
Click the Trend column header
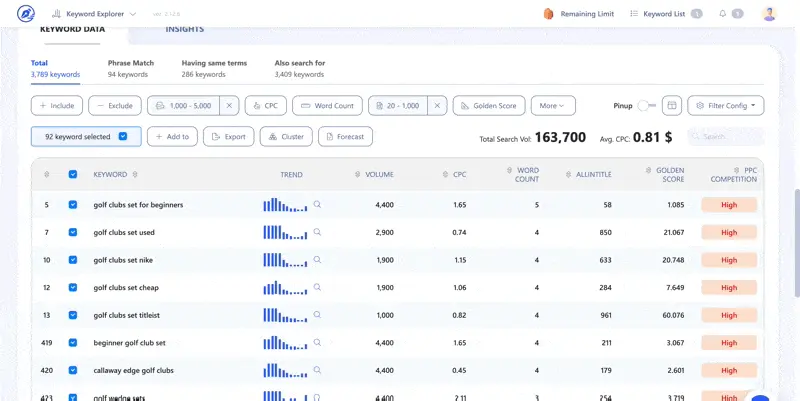291,174
